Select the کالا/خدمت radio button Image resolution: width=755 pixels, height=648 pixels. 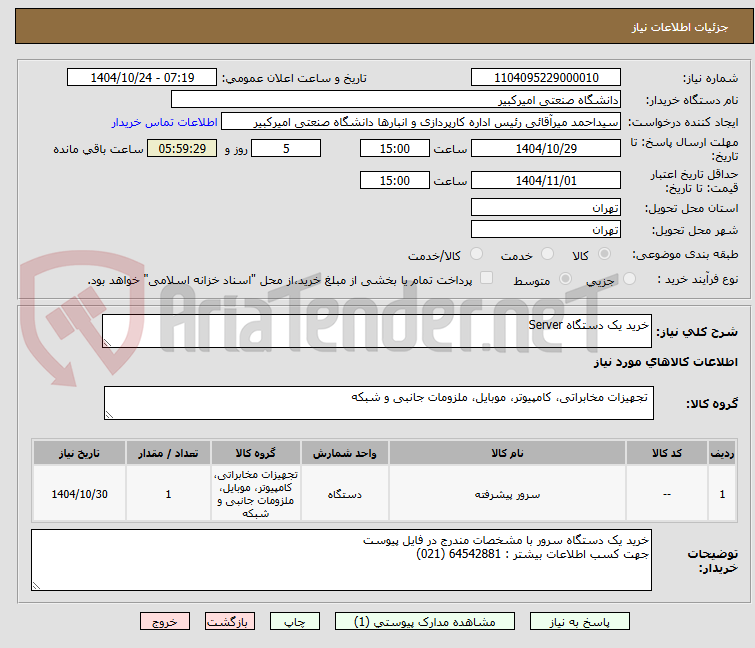click(x=476, y=254)
